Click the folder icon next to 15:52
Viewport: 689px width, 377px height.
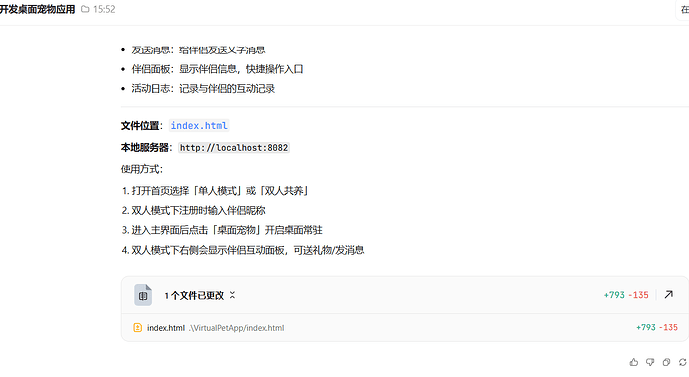tap(85, 9)
